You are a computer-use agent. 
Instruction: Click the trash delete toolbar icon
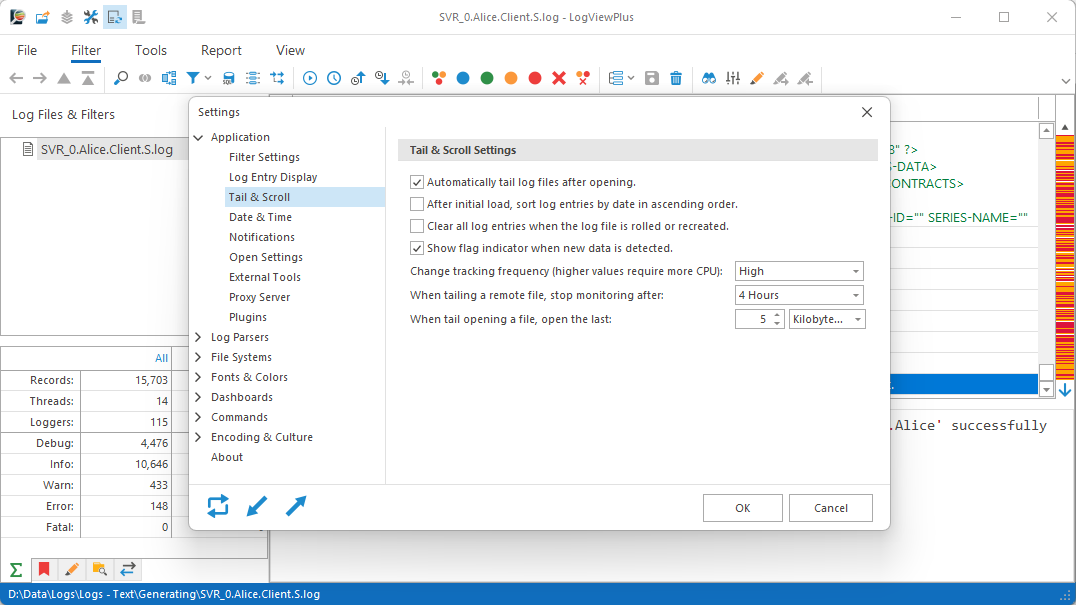click(x=676, y=78)
